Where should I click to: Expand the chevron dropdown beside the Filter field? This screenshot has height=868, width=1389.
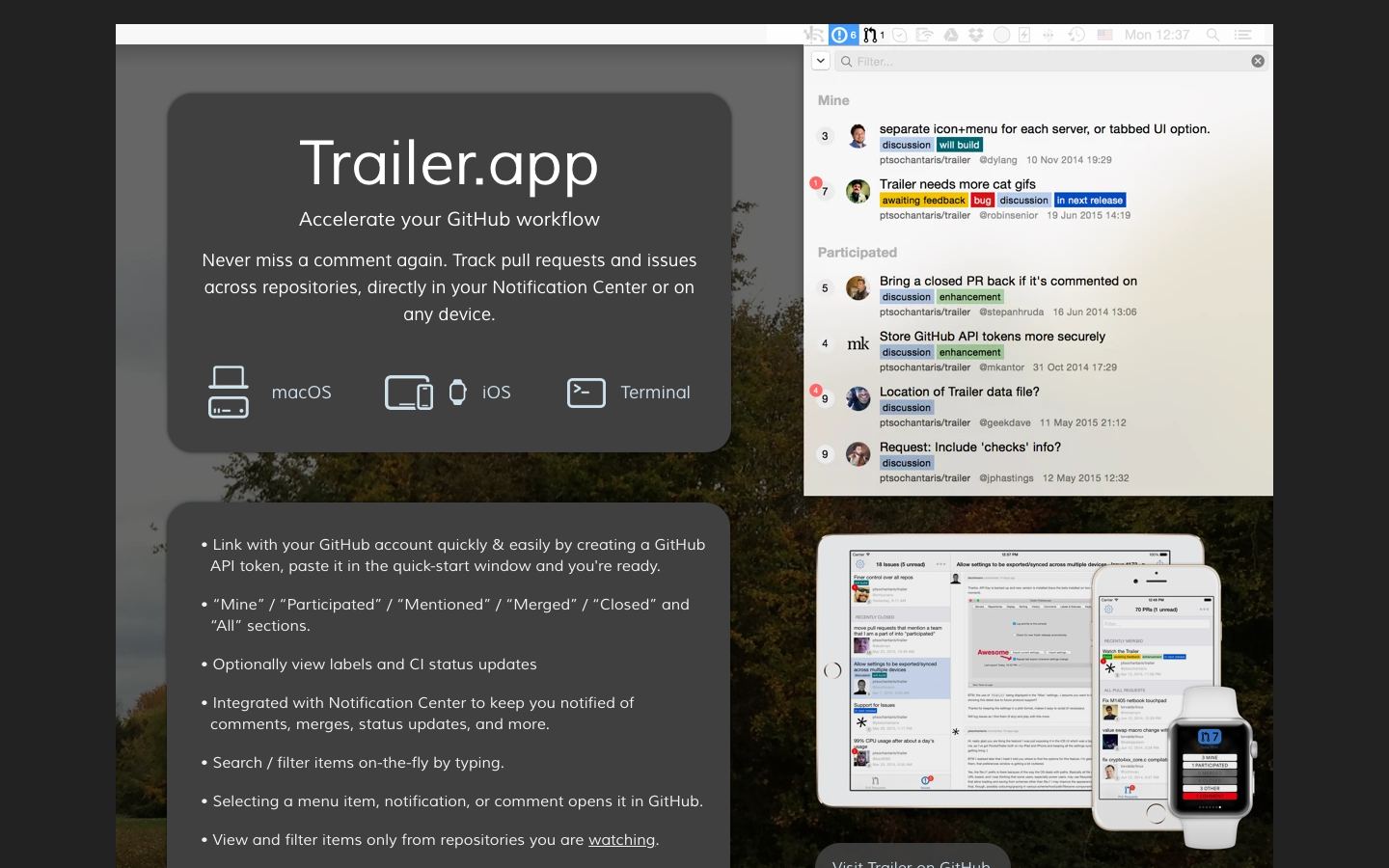point(820,61)
